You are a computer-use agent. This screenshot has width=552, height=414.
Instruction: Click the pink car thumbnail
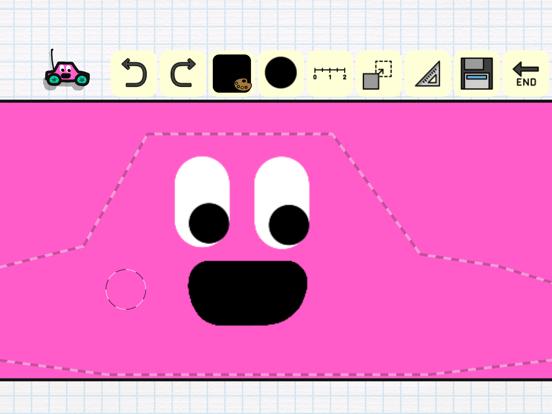click(x=67, y=70)
